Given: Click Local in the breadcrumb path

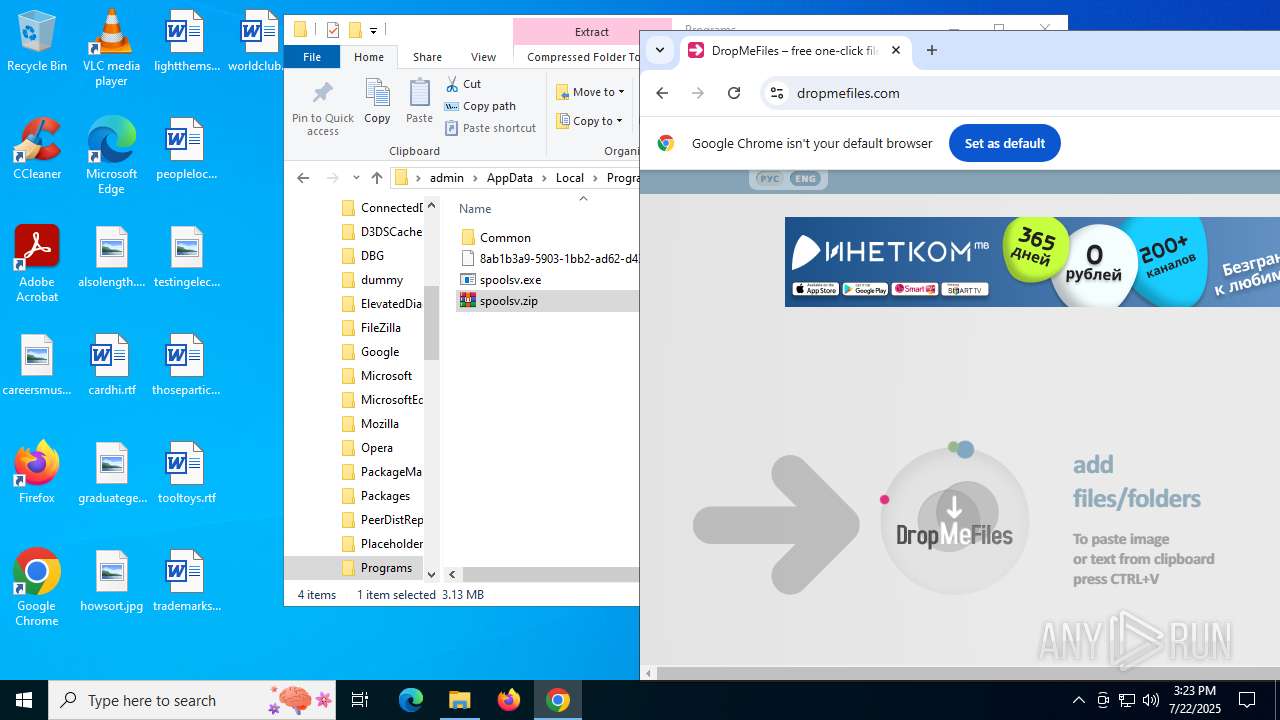Looking at the screenshot, I should [x=570, y=178].
